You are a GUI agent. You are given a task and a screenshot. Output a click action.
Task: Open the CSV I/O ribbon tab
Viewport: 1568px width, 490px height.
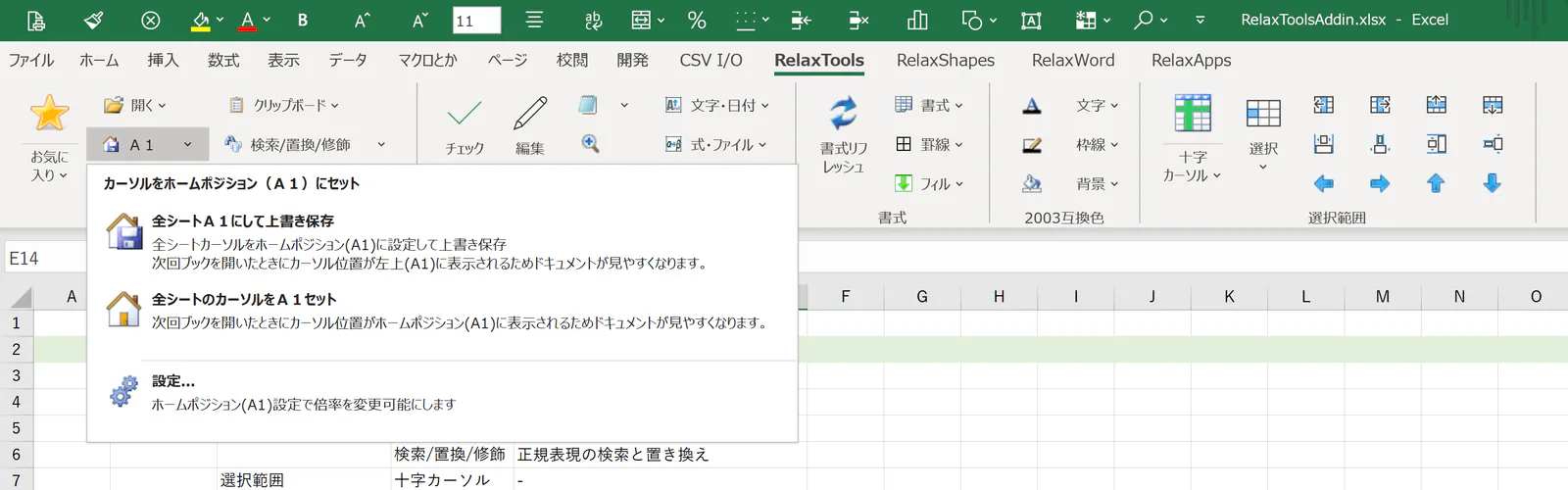coord(711,60)
